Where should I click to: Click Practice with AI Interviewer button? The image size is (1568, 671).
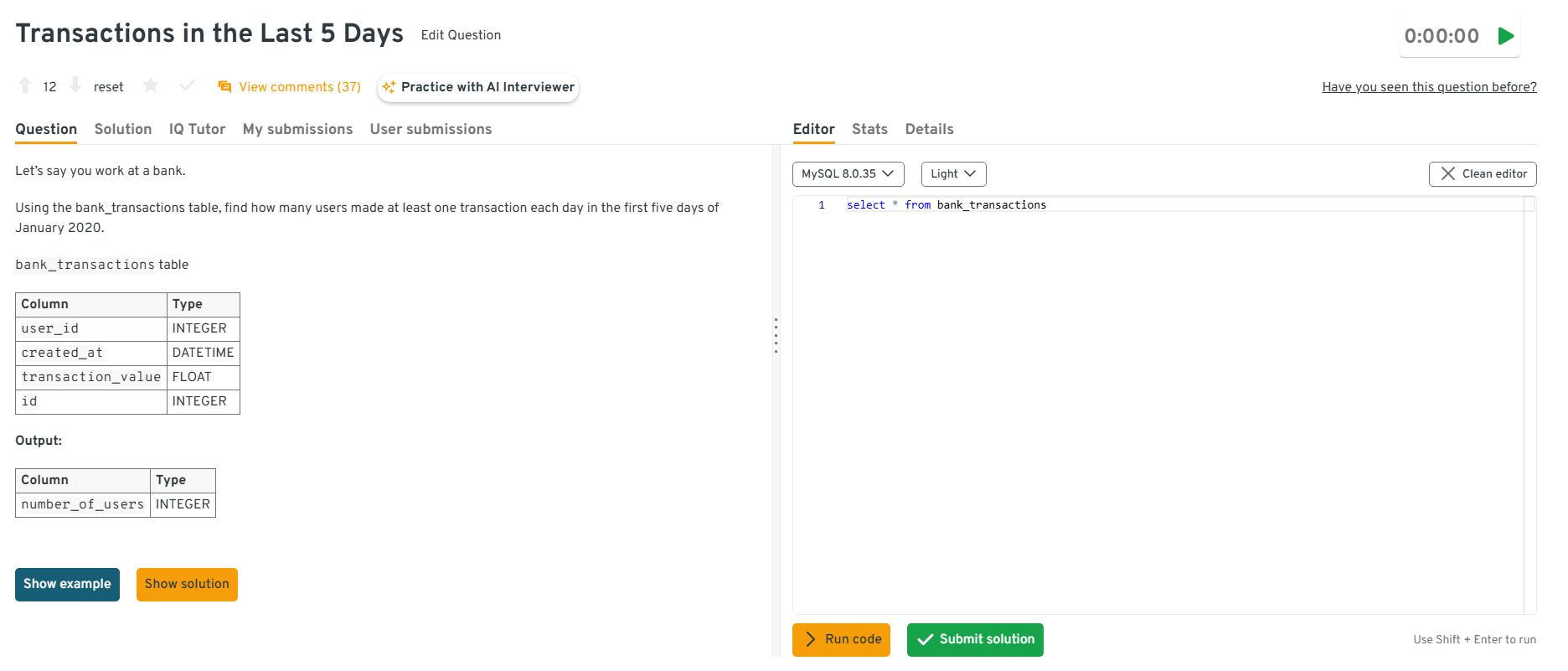478,87
